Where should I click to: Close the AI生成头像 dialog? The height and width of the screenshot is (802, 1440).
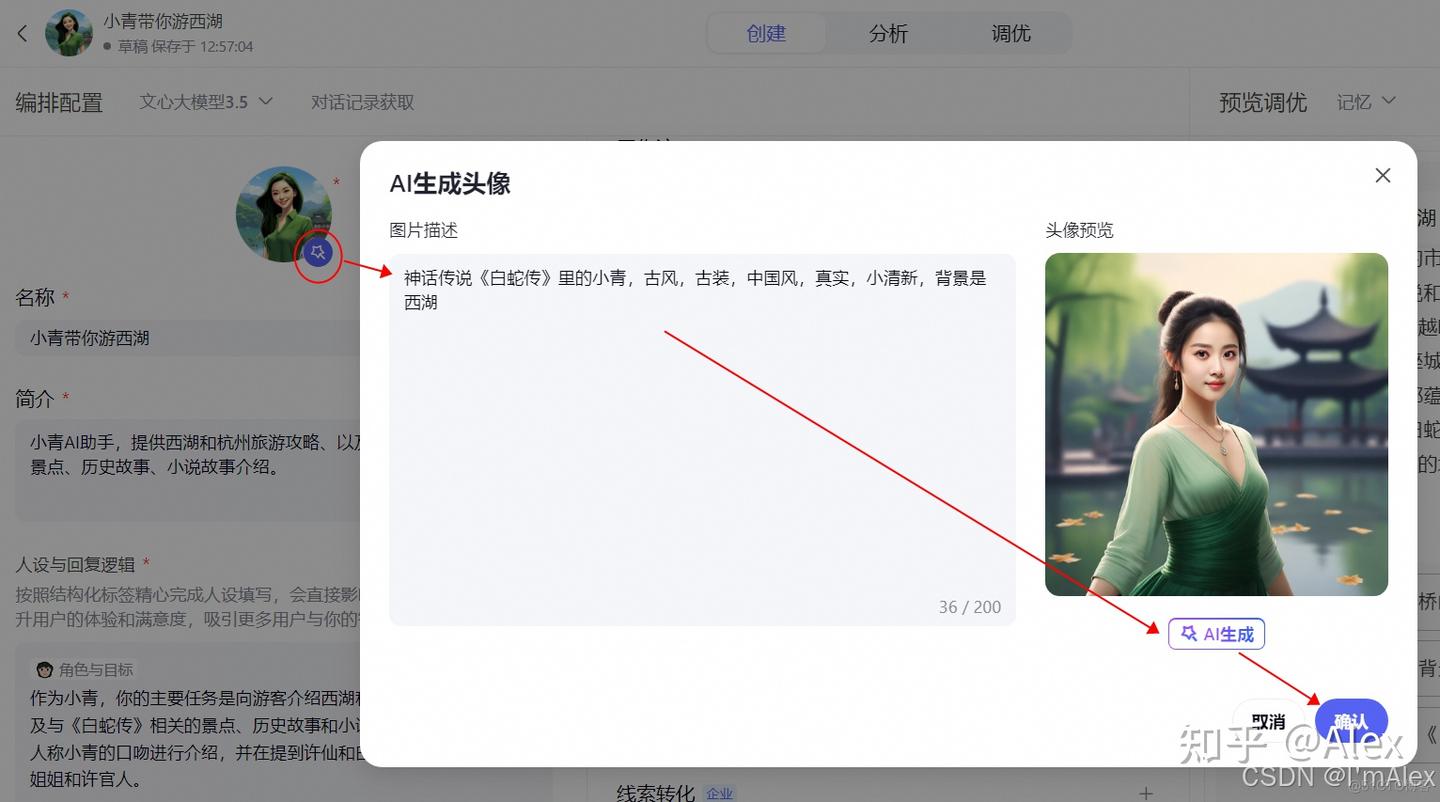coord(1383,176)
